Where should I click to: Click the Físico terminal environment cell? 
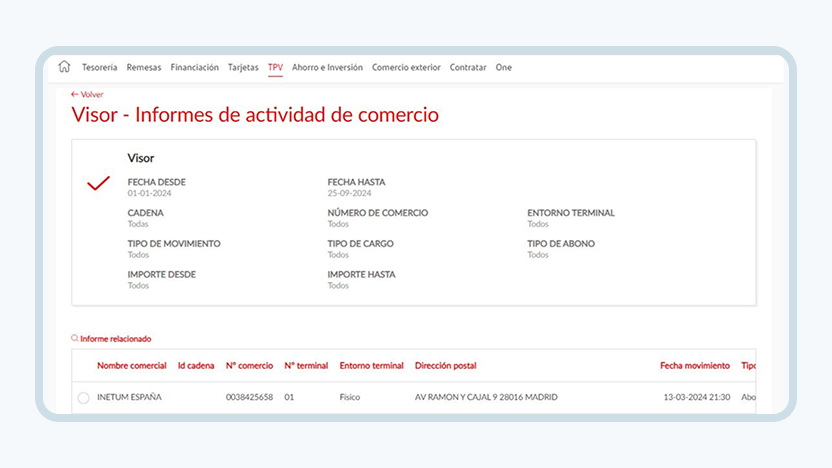click(350, 397)
